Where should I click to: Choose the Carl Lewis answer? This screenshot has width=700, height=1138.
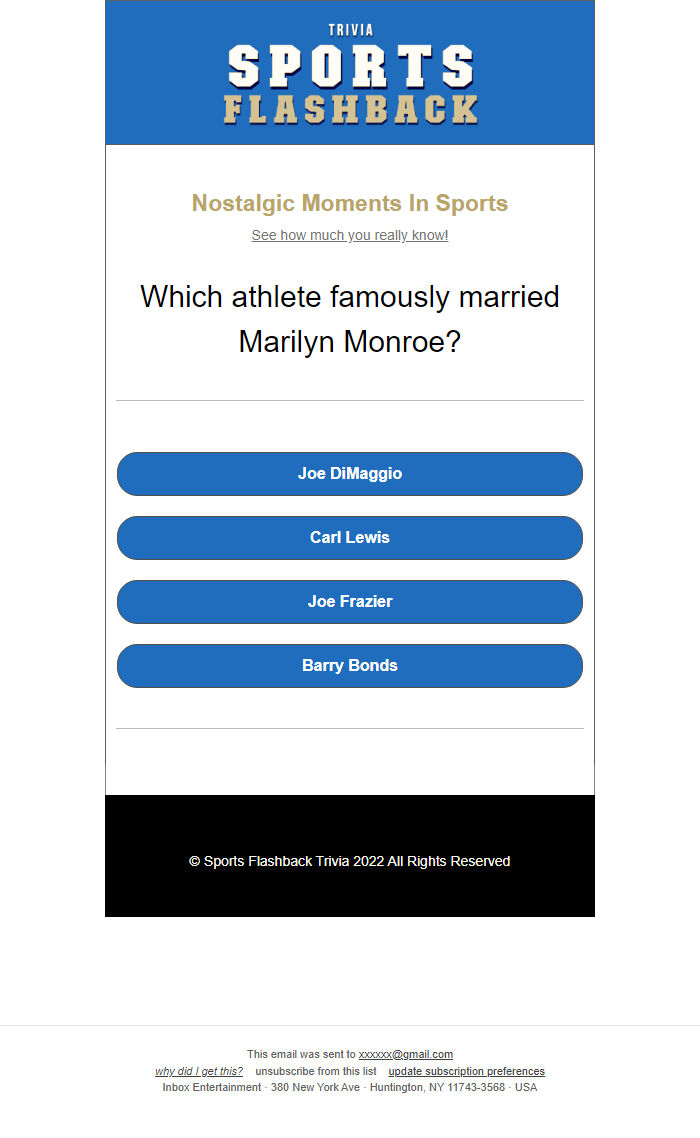coord(350,538)
